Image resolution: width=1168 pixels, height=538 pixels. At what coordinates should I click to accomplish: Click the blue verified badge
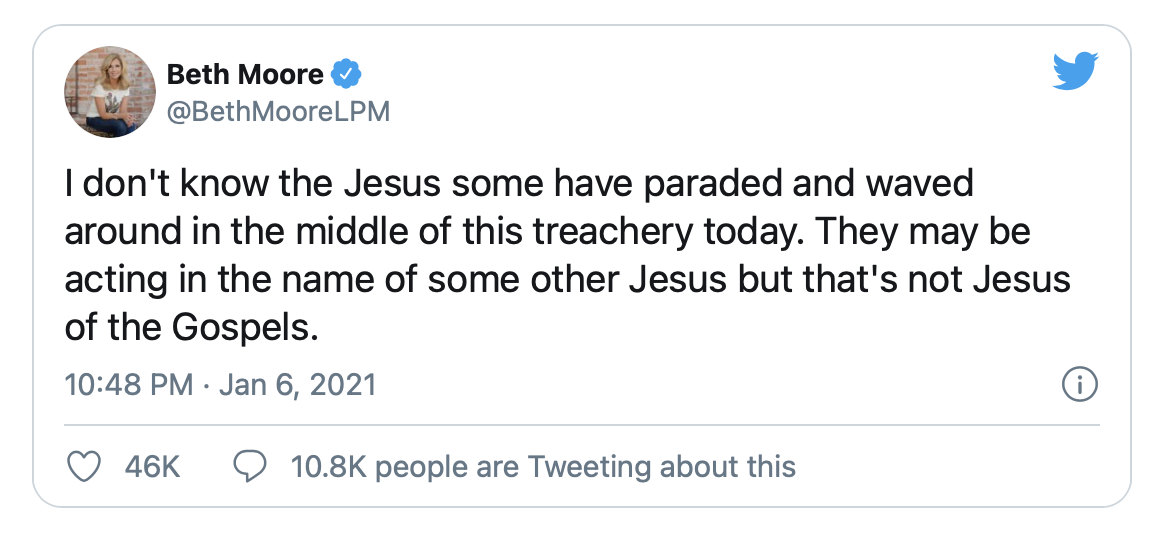click(345, 74)
